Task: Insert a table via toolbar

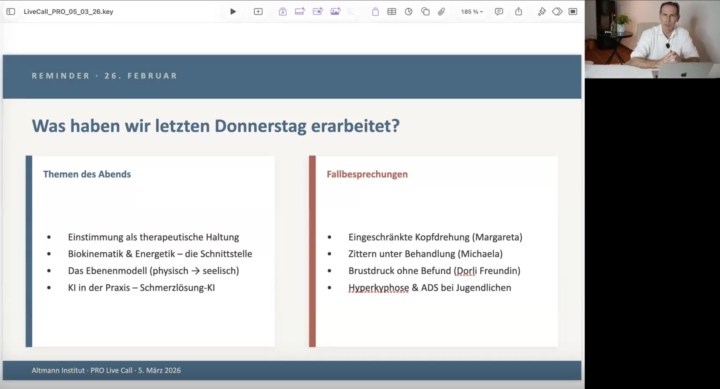Action: (392, 11)
